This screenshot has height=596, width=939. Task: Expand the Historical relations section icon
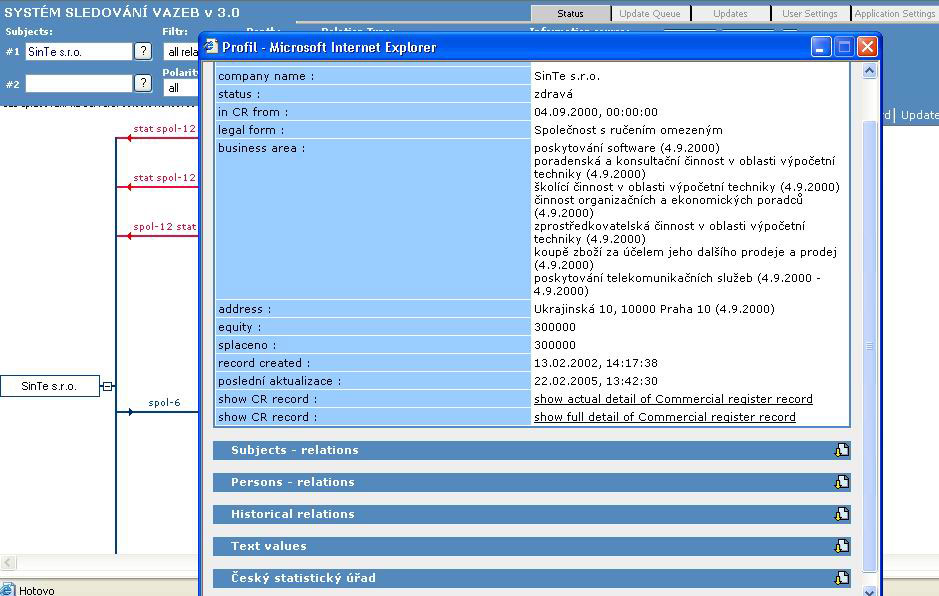click(x=842, y=514)
